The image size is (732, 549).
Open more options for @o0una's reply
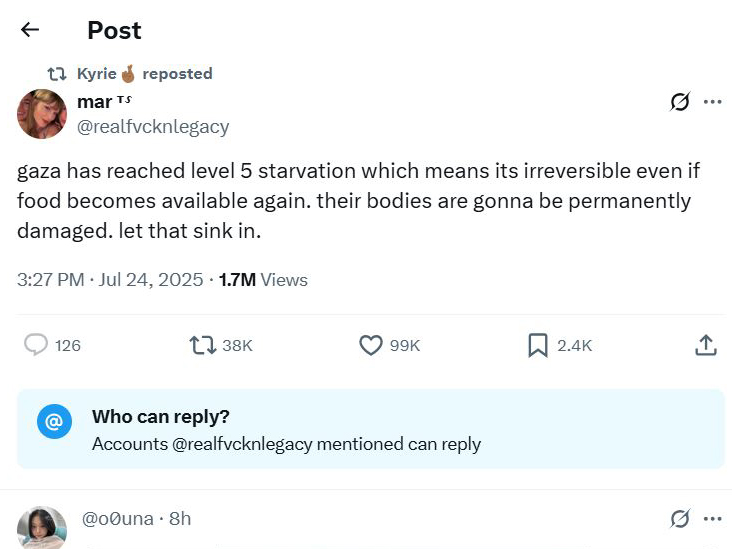coord(713,519)
